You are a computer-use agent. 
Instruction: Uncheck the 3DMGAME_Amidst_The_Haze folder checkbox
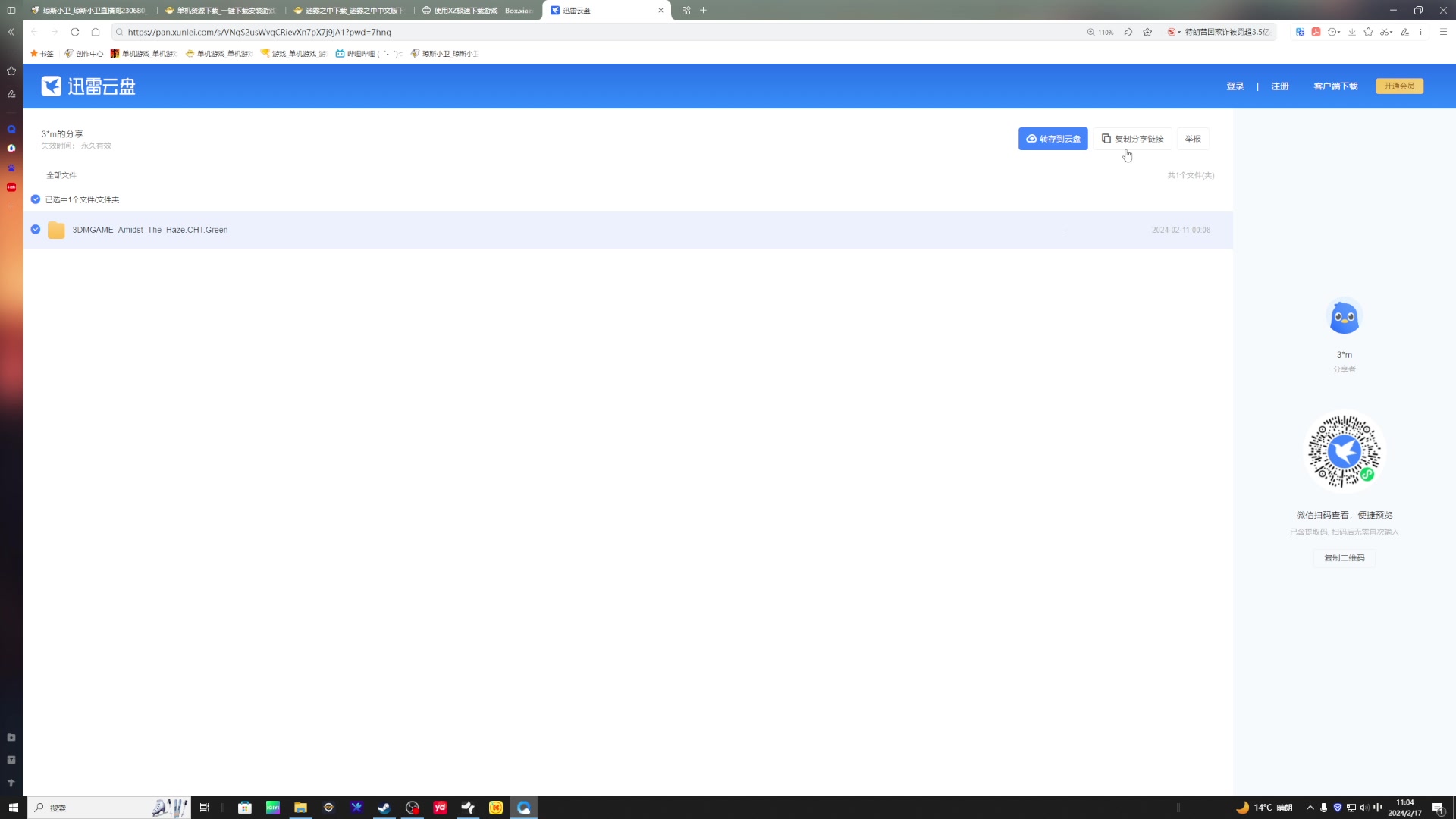(36, 230)
